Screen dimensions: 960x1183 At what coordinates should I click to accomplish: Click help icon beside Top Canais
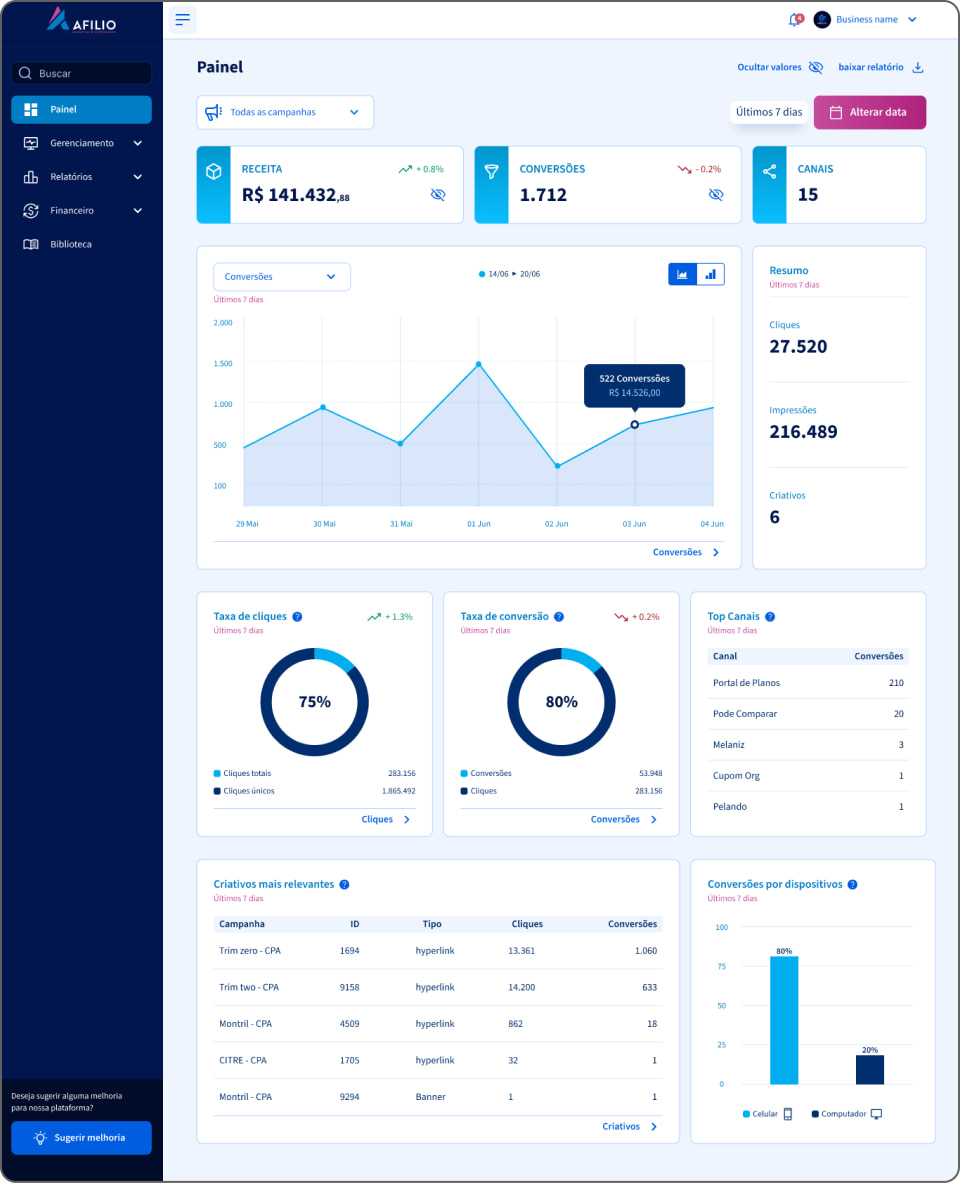(x=769, y=617)
